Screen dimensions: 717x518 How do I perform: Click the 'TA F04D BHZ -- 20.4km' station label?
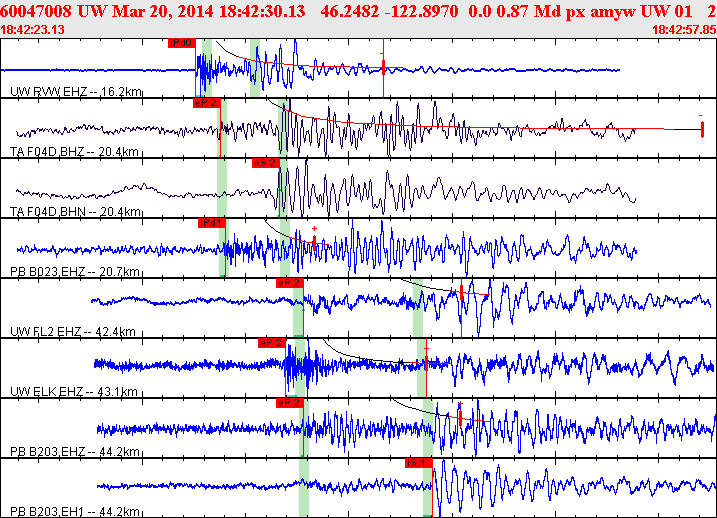pos(74,152)
